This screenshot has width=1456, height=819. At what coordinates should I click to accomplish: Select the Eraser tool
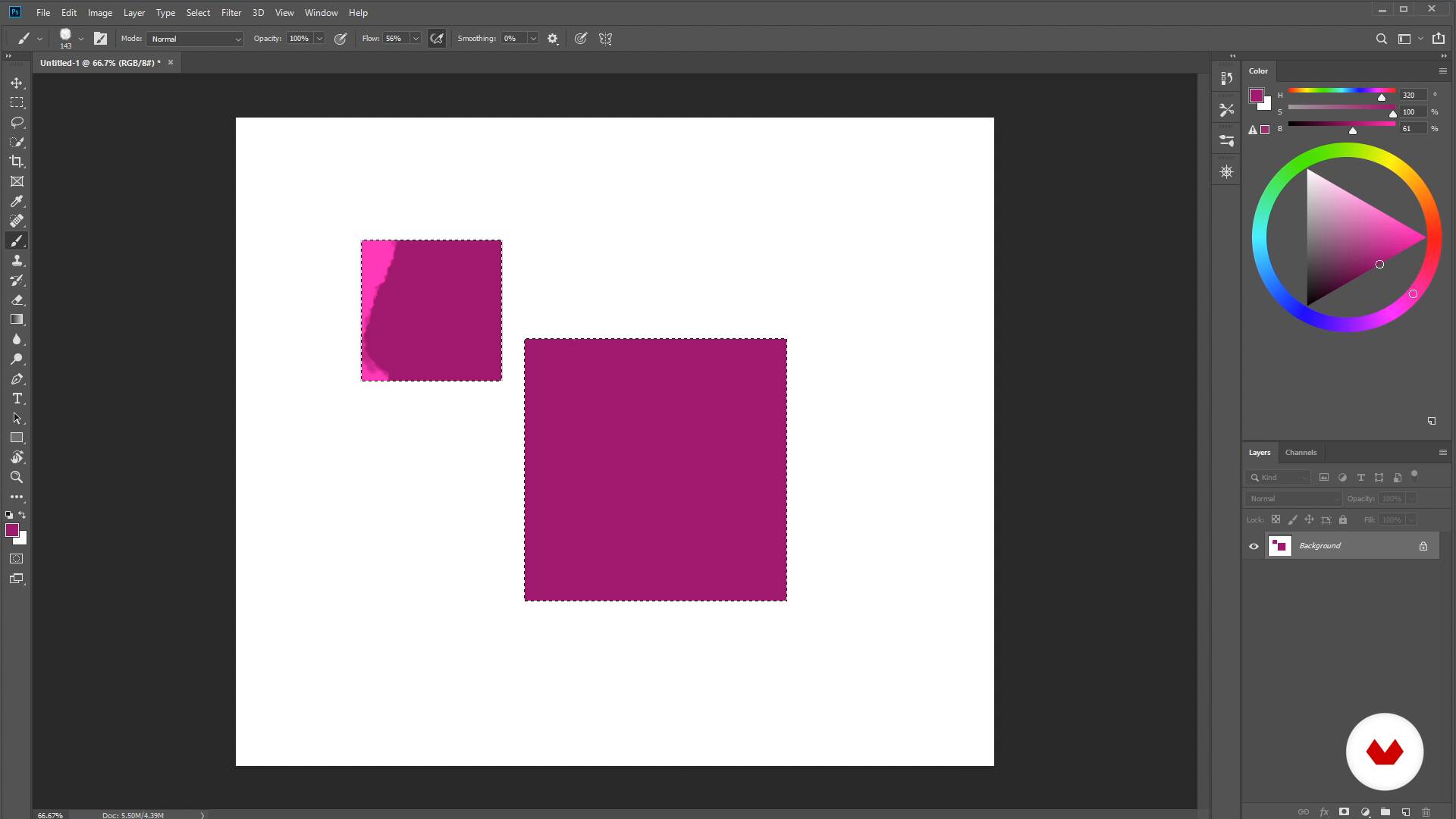(x=17, y=300)
